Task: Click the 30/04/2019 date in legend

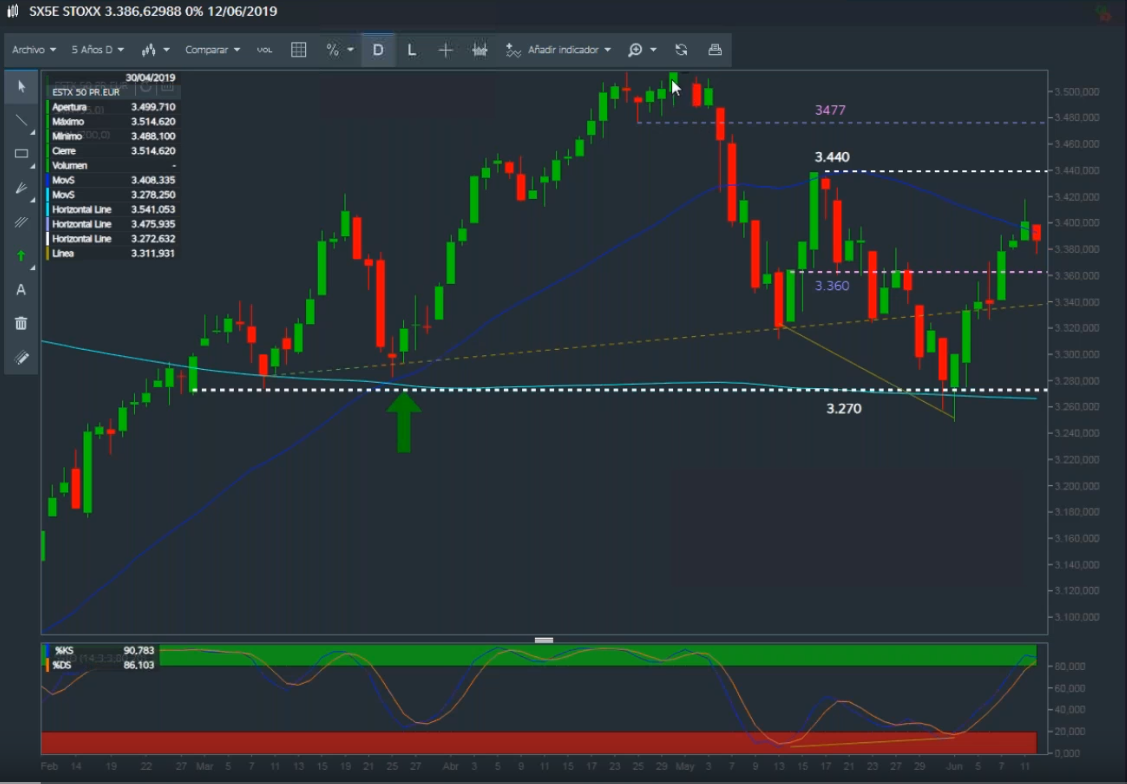Action: 150,78
